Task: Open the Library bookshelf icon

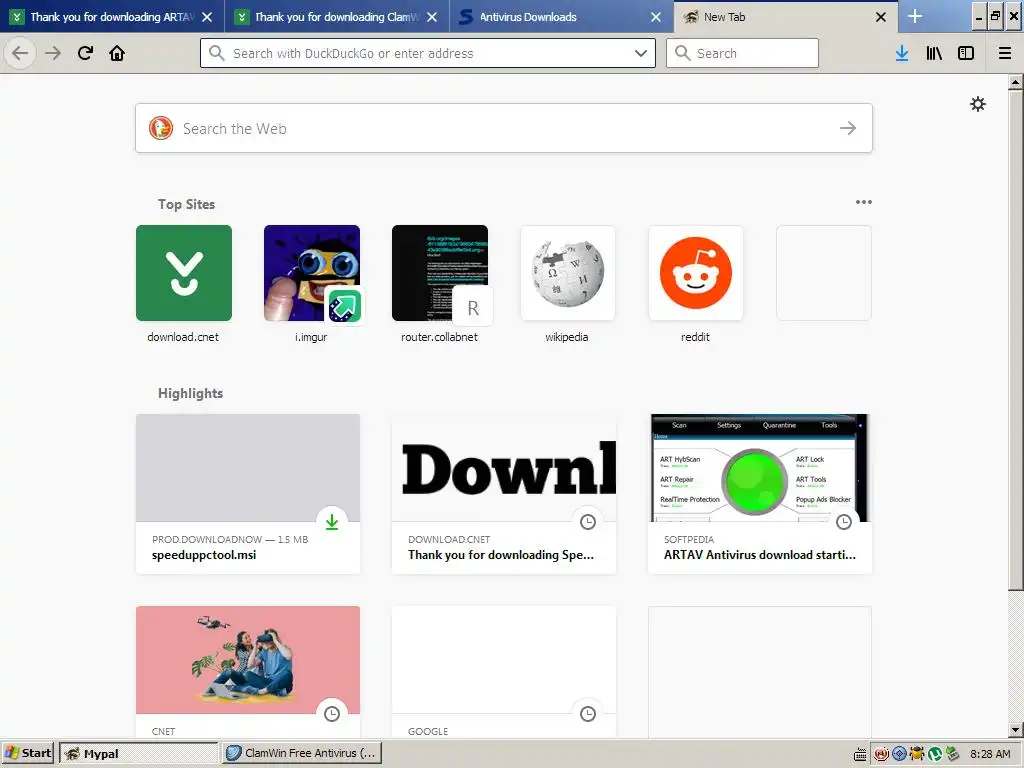Action: [x=934, y=53]
